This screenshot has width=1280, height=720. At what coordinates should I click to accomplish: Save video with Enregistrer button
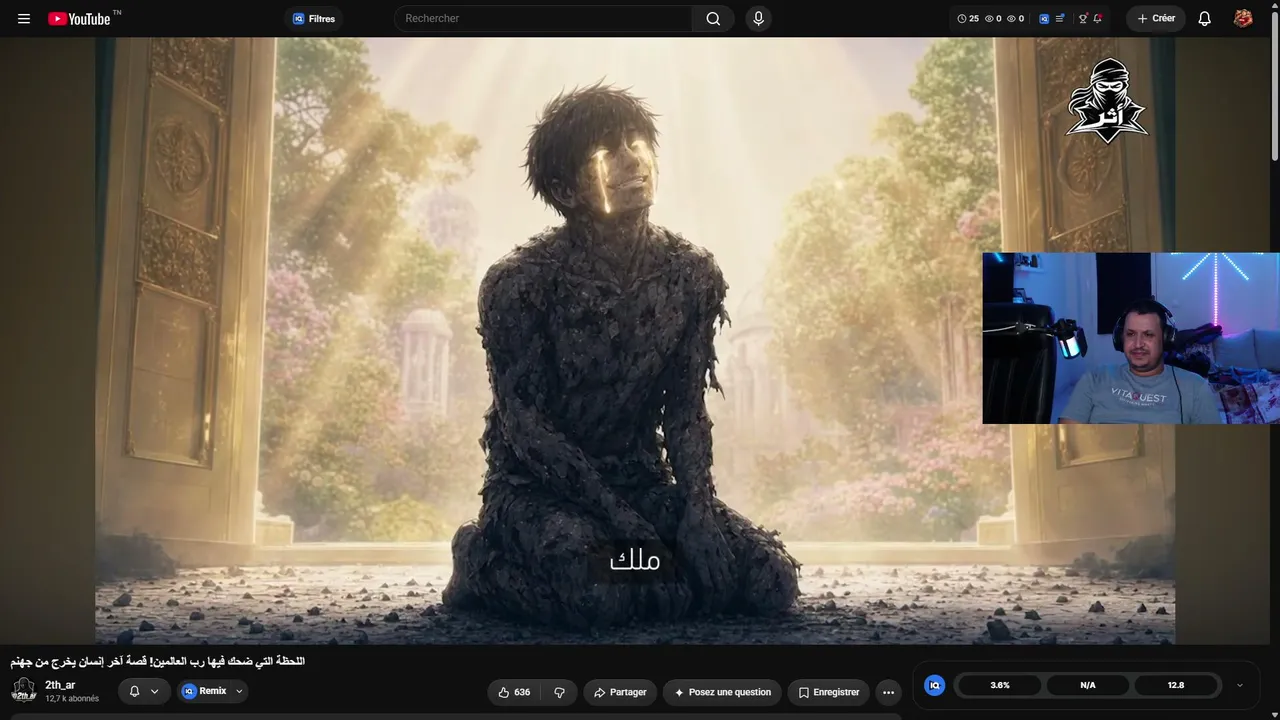point(828,692)
